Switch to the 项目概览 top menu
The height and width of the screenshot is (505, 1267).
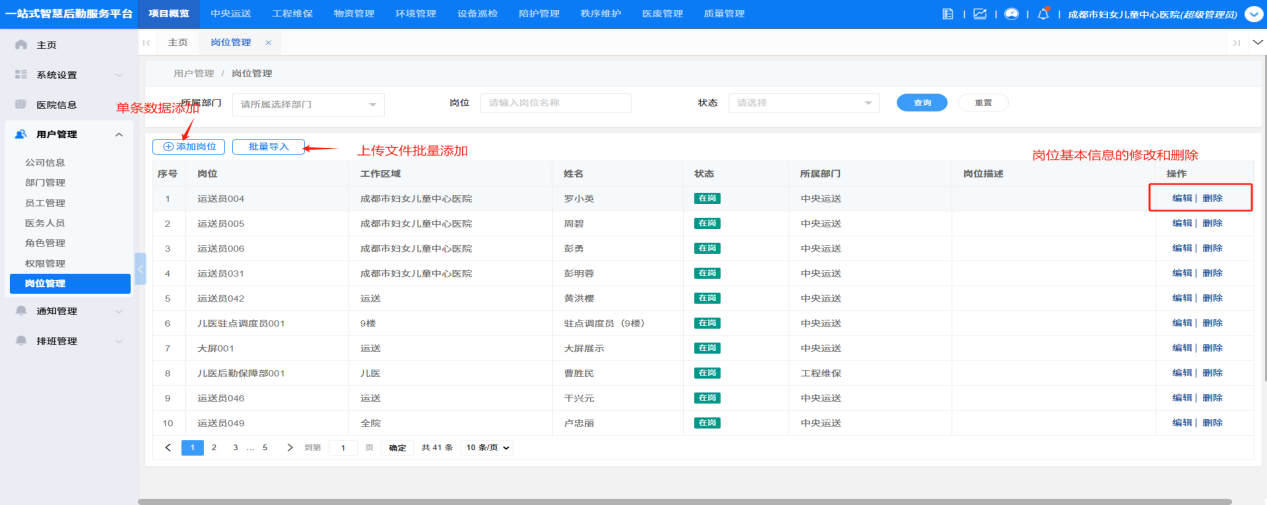pyautogui.click(x=168, y=14)
